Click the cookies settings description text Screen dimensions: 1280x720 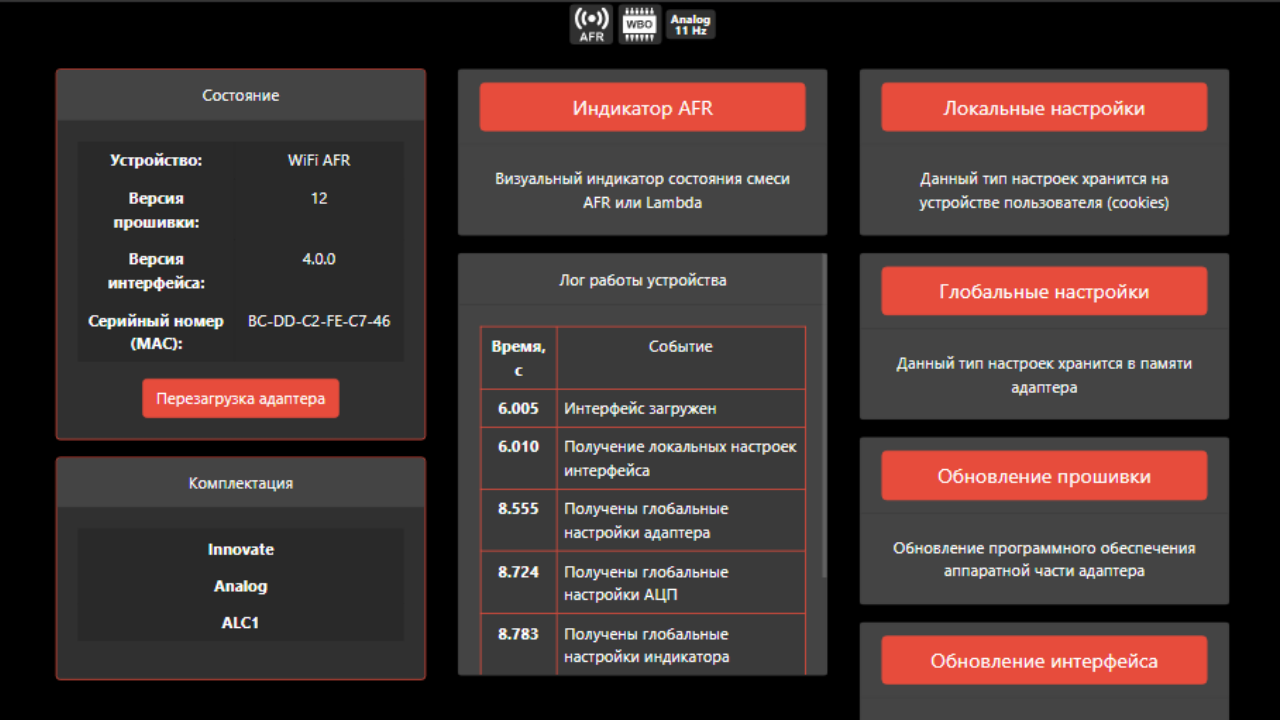(1044, 190)
